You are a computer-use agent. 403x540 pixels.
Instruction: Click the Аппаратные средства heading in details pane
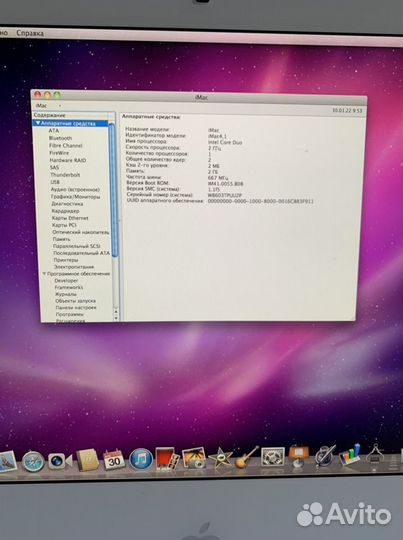click(151, 117)
